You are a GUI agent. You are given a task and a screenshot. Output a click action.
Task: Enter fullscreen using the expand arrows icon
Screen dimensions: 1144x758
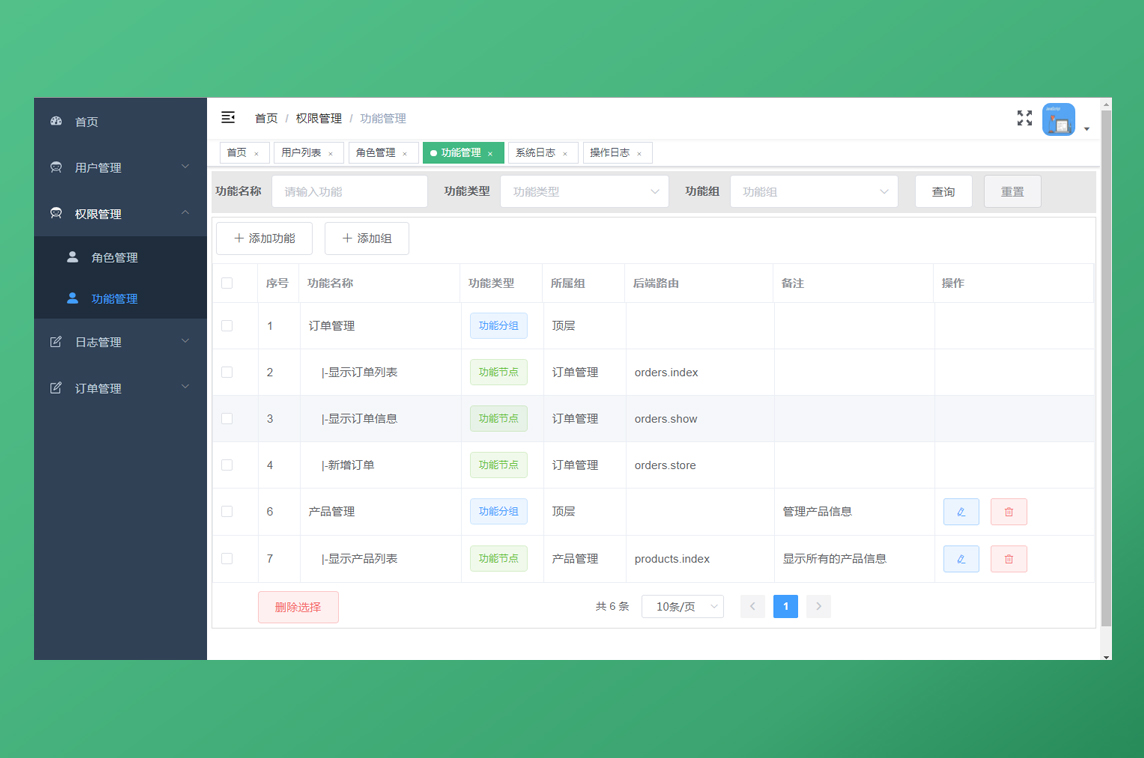pyautogui.click(x=1024, y=117)
